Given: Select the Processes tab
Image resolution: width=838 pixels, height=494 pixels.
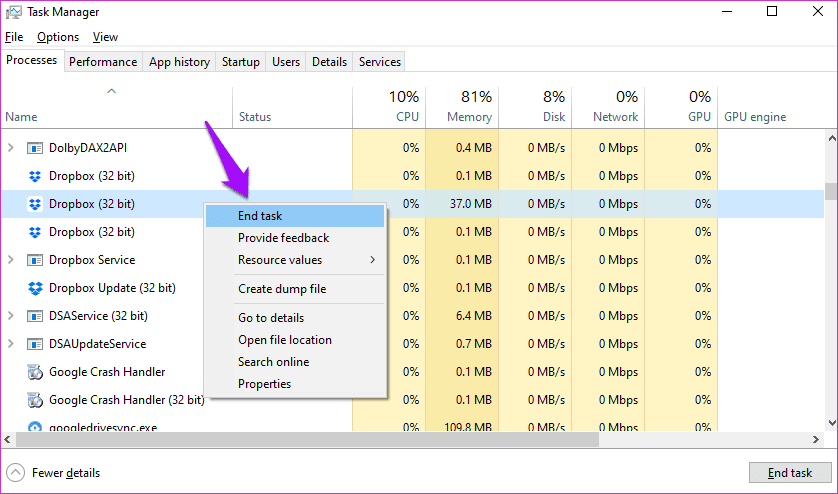Looking at the screenshot, I should [32, 60].
